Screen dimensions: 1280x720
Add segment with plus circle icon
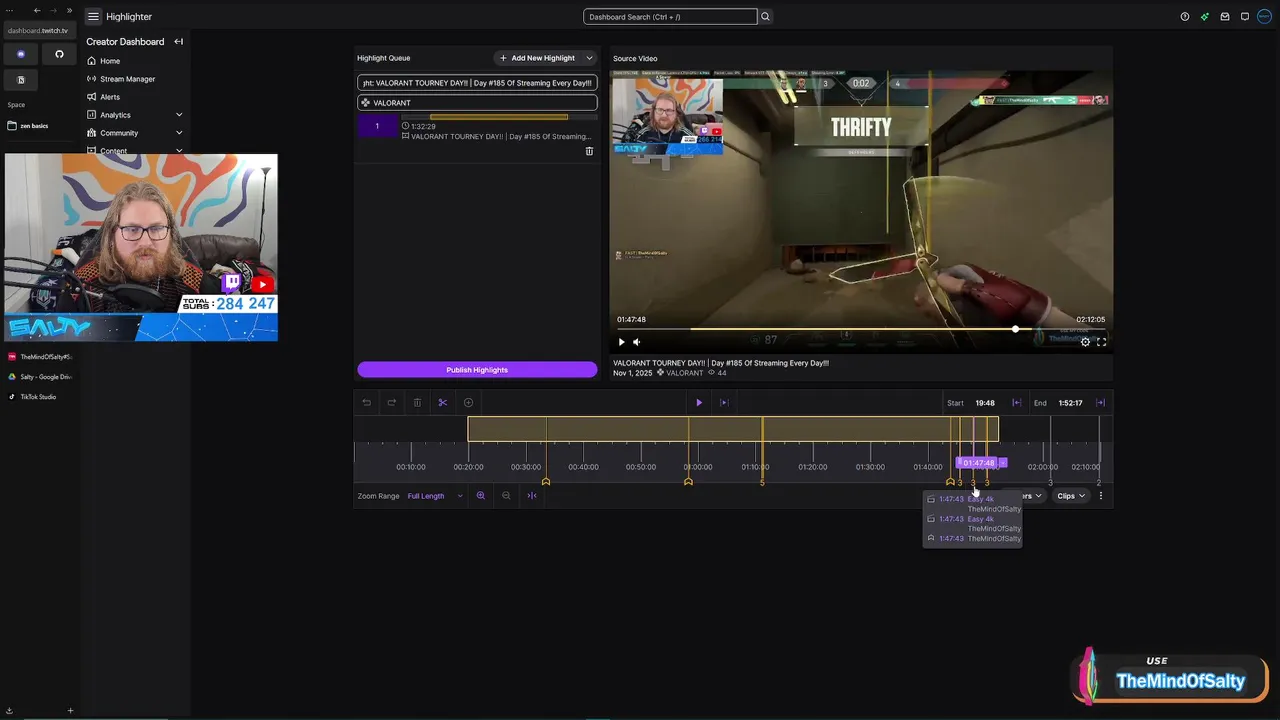click(468, 403)
